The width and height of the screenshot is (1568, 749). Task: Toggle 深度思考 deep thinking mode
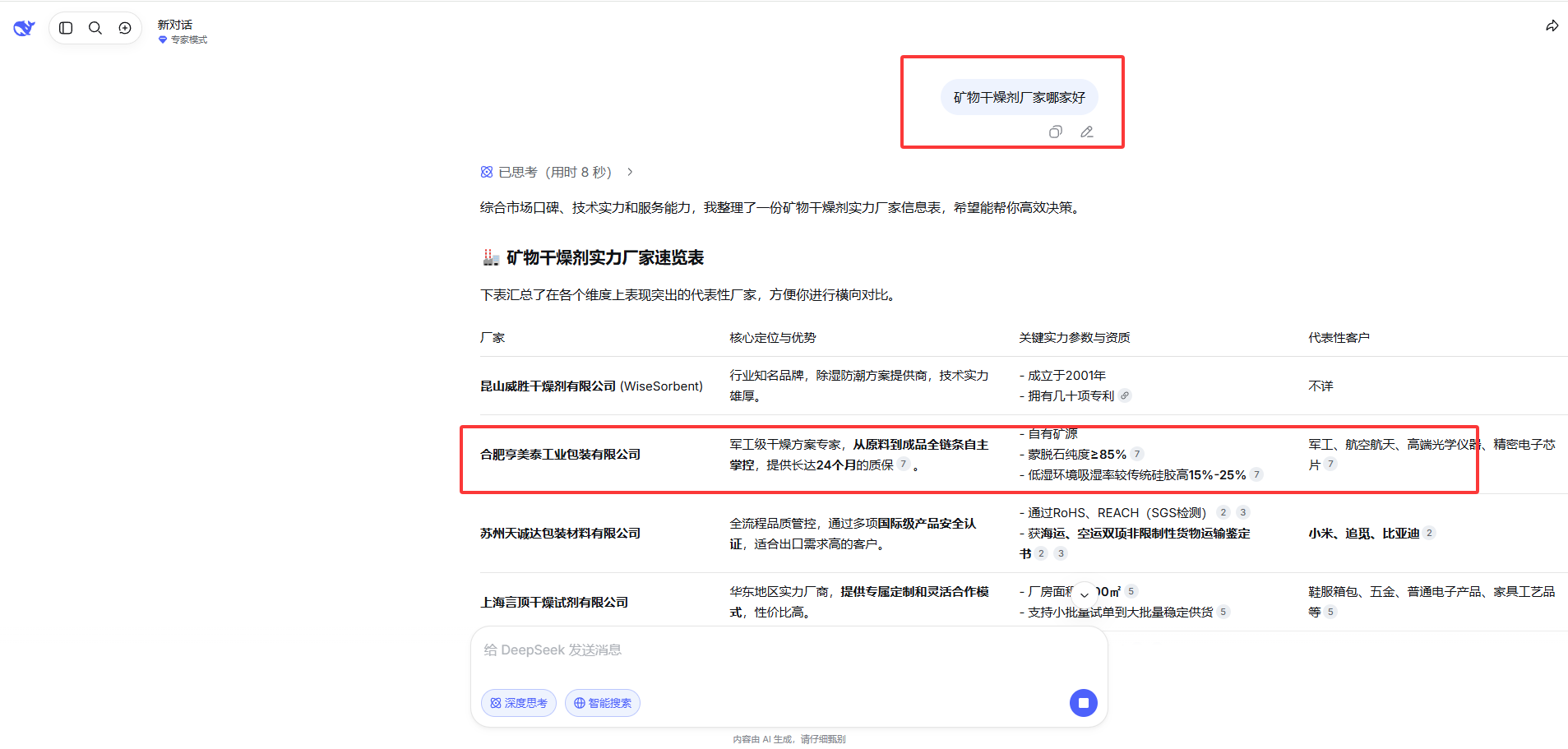[x=519, y=703]
